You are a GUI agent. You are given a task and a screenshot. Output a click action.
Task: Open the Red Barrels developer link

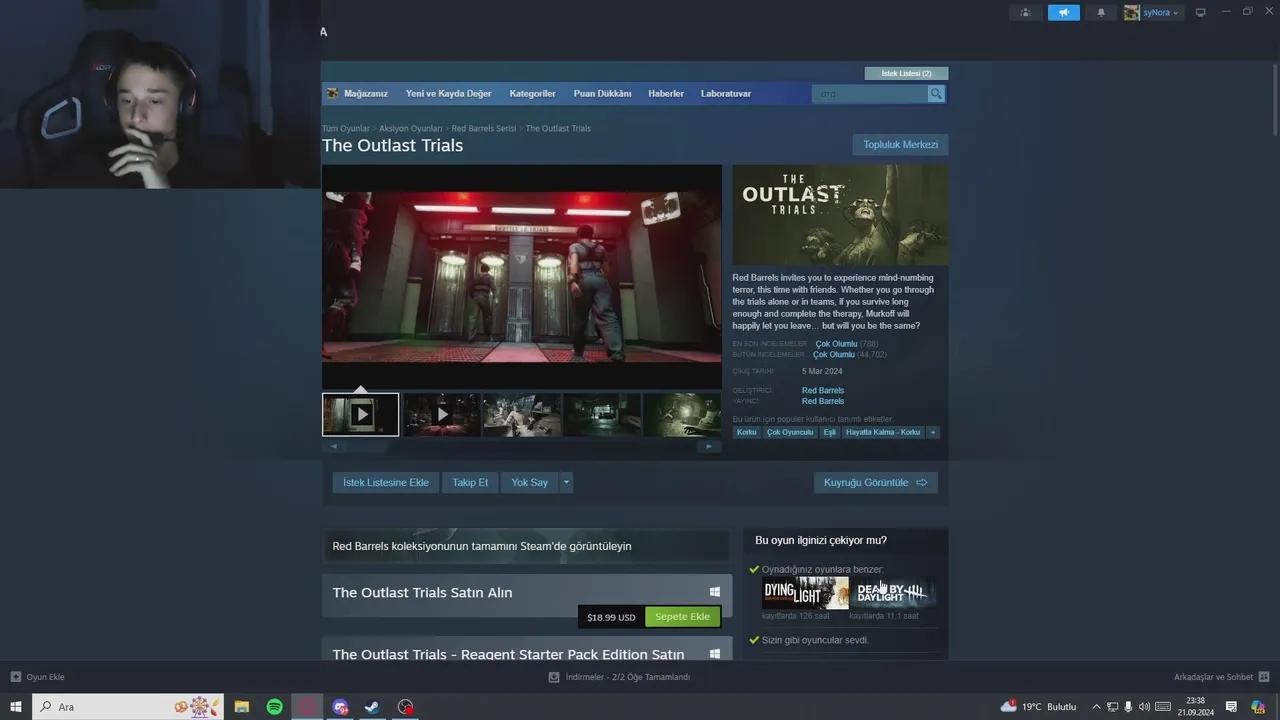click(x=822, y=390)
